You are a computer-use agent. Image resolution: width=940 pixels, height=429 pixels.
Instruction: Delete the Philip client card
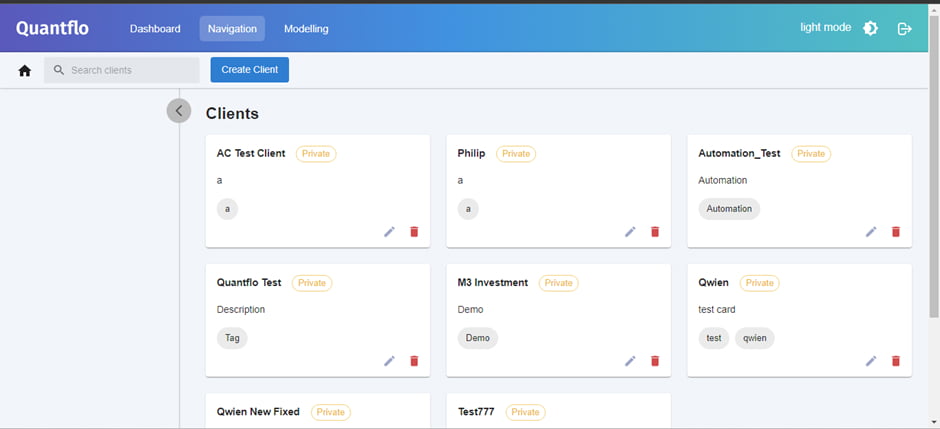(x=655, y=231)
